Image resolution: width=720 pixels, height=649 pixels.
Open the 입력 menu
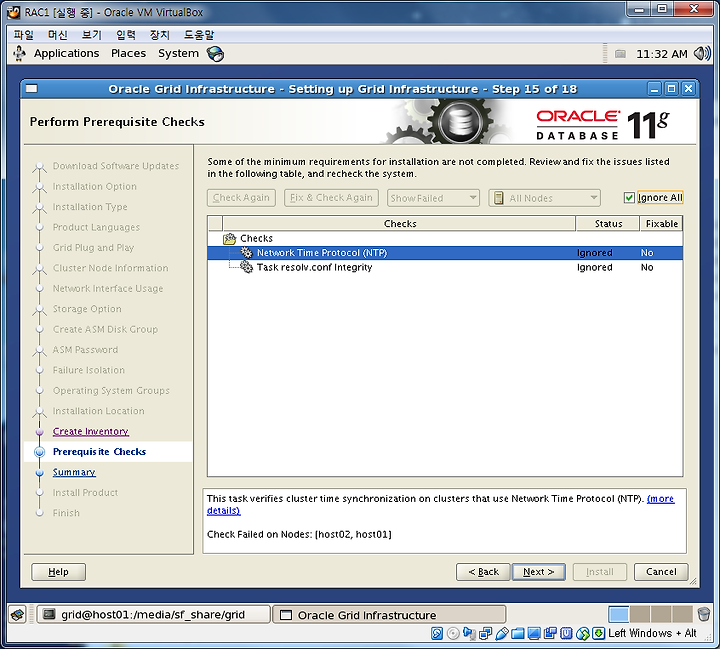(x=126, y=35)
